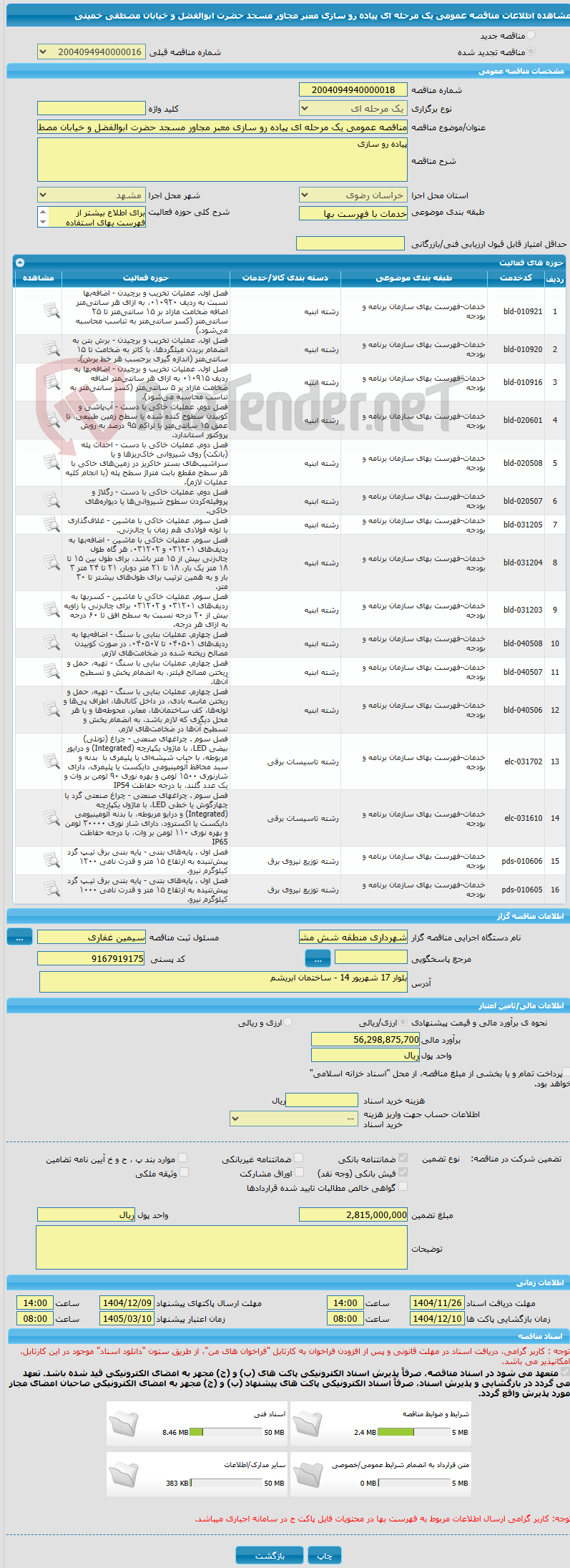Open the نوع برگزاری dropdown

353,109
